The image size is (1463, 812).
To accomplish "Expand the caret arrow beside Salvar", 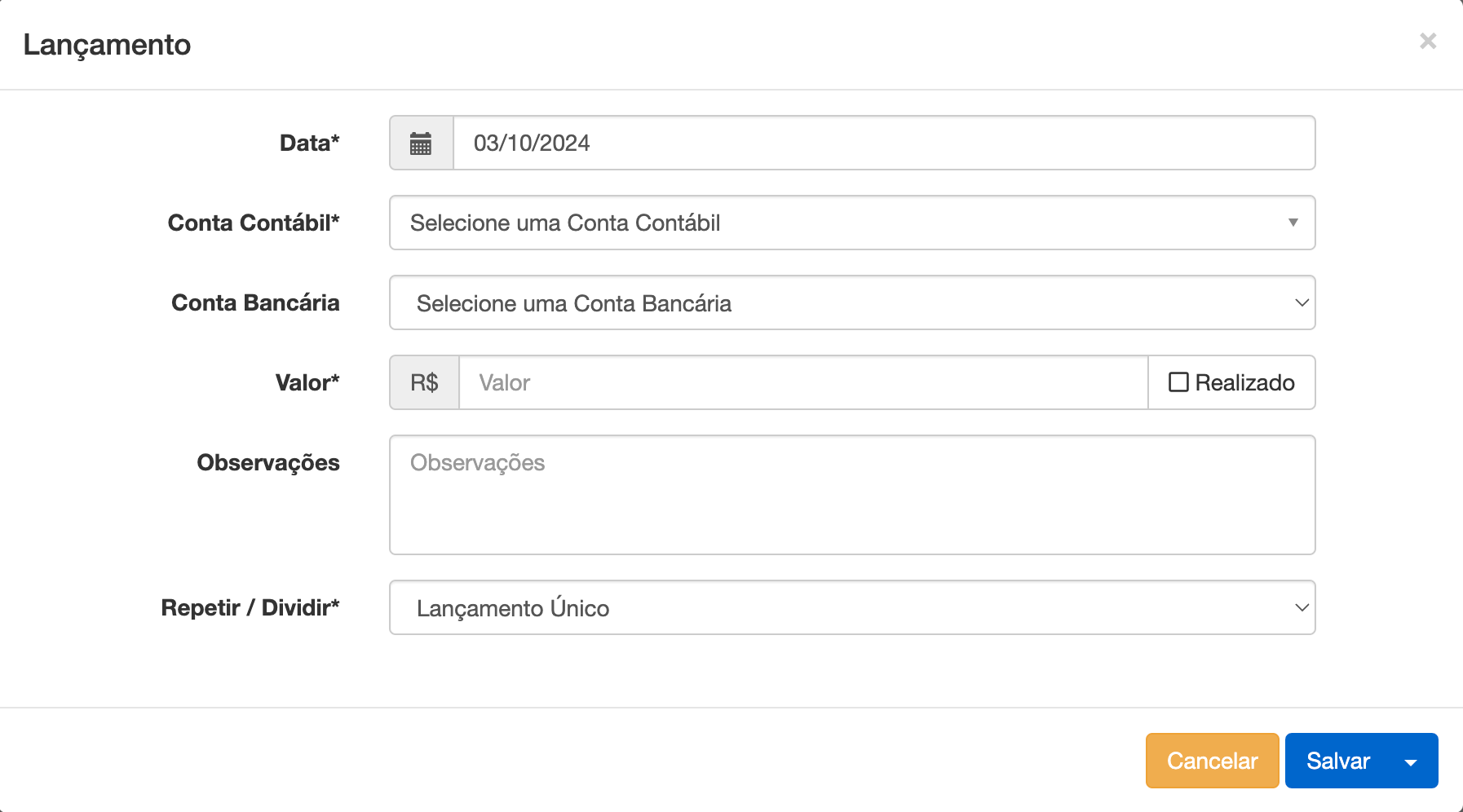I will [1411, 761].
